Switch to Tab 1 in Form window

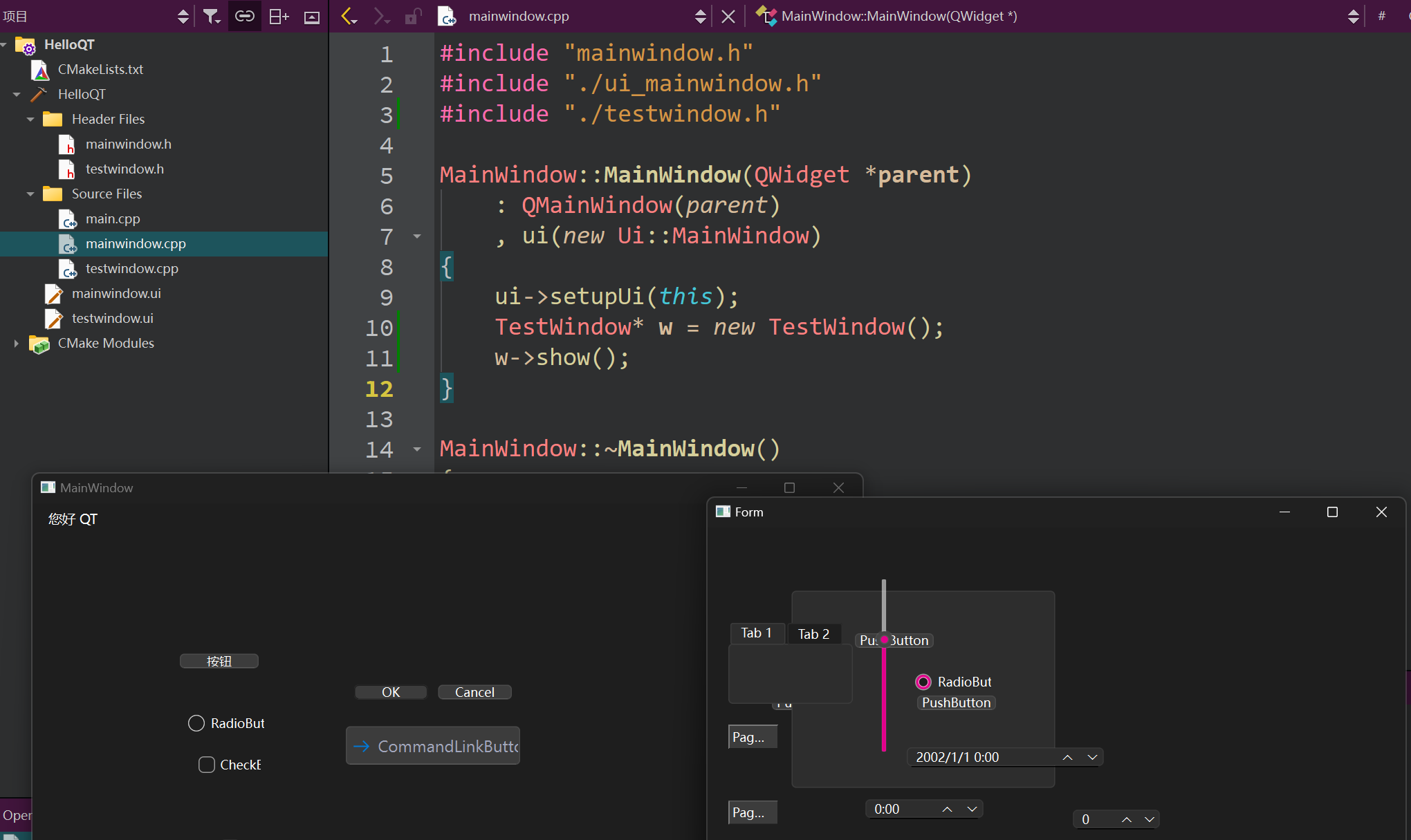pyautogui.click(x=756, y=633)
